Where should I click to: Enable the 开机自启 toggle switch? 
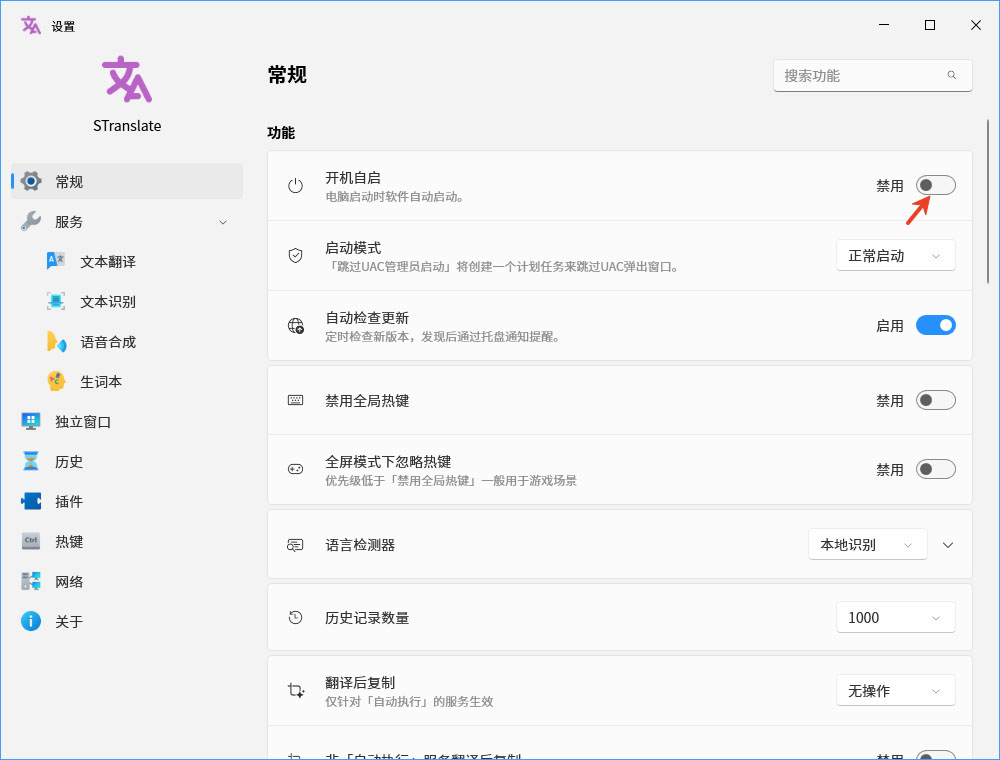pyautogui.click(x=935, y=185)
